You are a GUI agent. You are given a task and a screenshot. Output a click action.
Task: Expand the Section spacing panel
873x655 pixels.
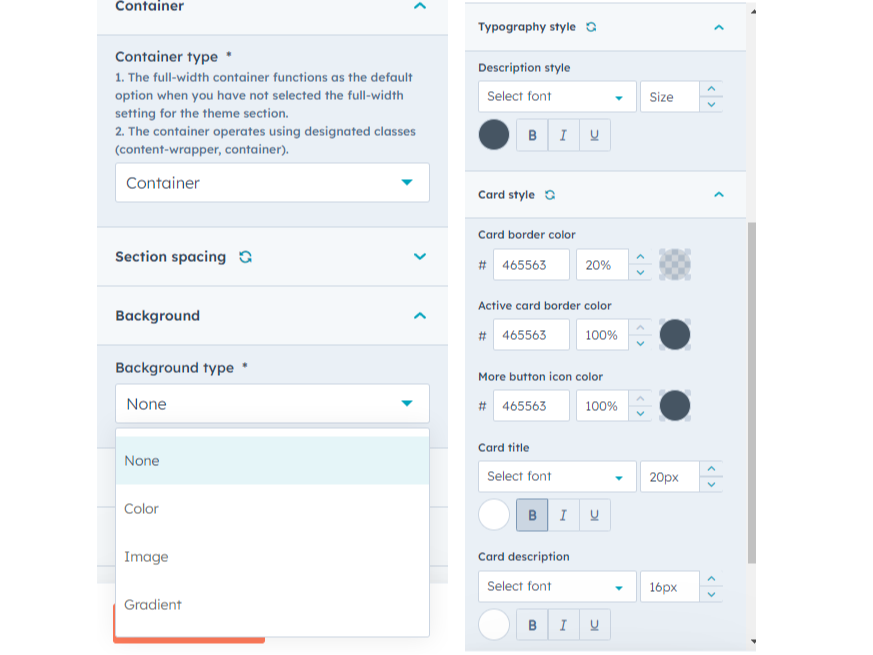pos(420,257)
